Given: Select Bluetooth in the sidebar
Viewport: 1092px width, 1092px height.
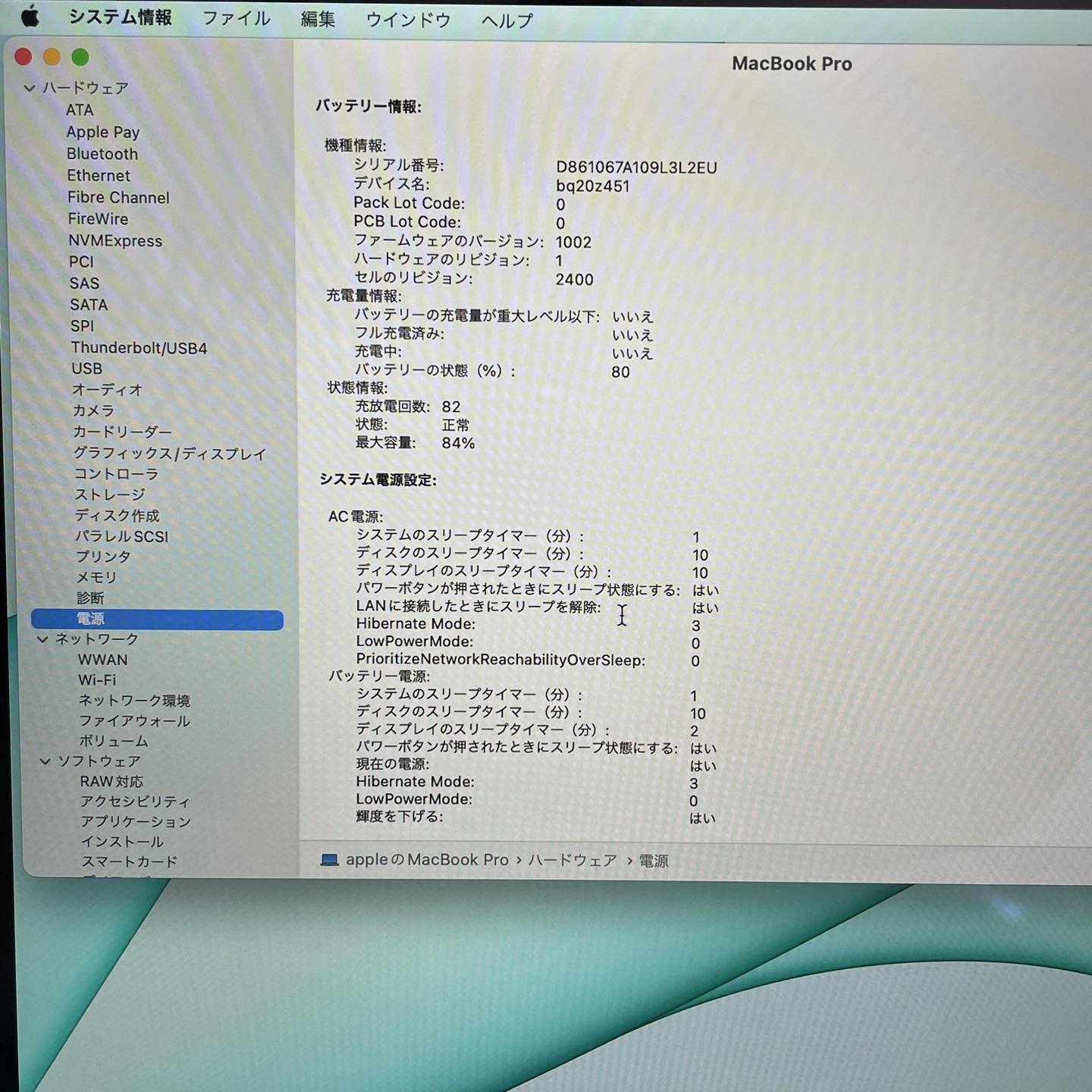Looking at the screenshot, I should coord(102,154).
